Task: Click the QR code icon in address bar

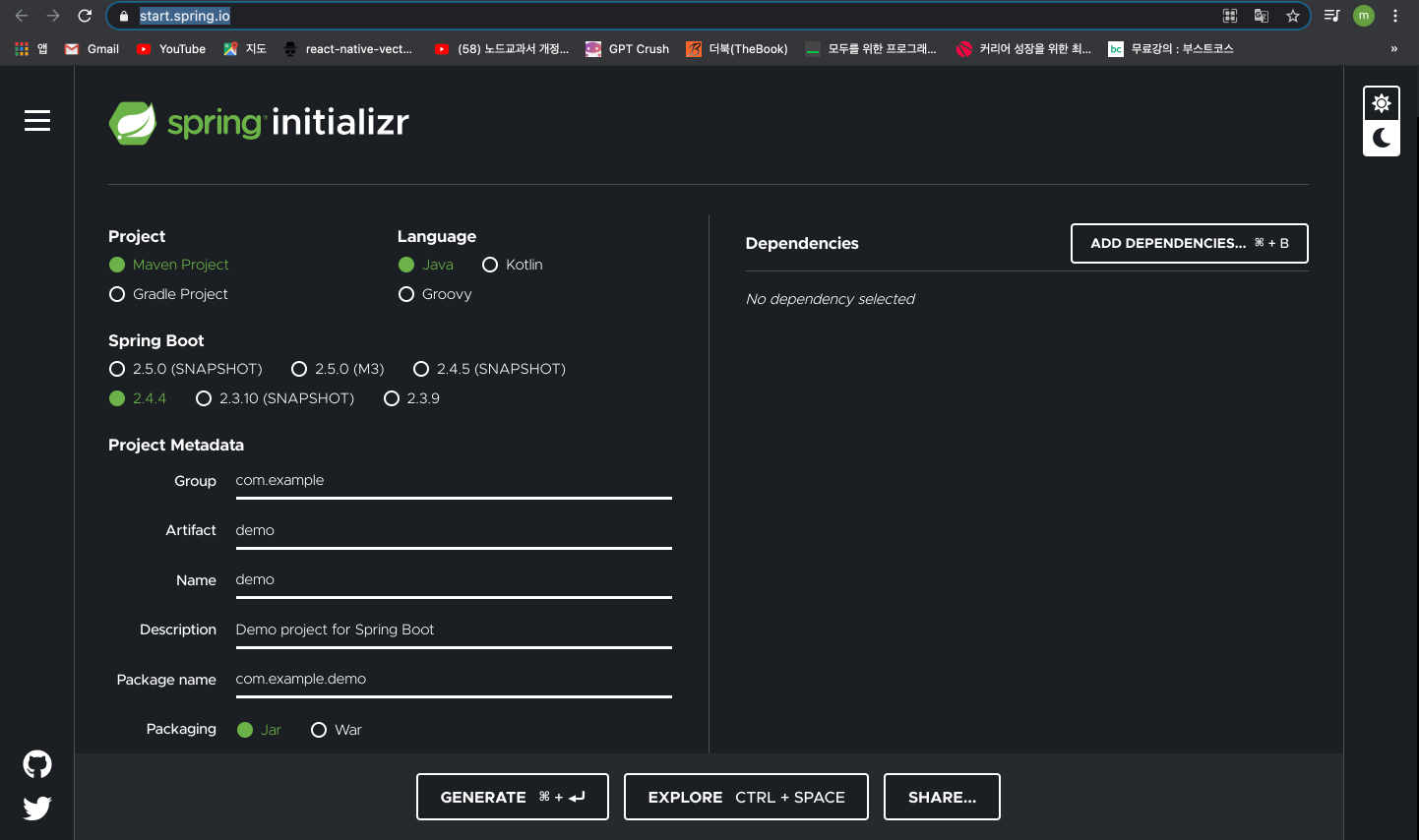Action: click(x=1230, y=16)
